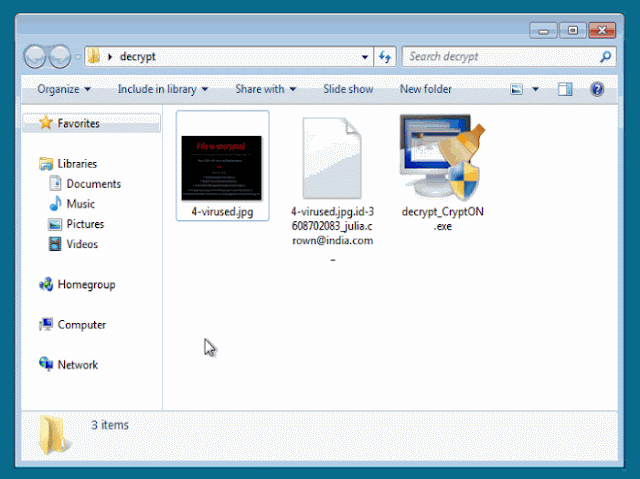The width and height of the screenshot is (640, 479).
Task: Click the Videos film icon
Action: 55,244
